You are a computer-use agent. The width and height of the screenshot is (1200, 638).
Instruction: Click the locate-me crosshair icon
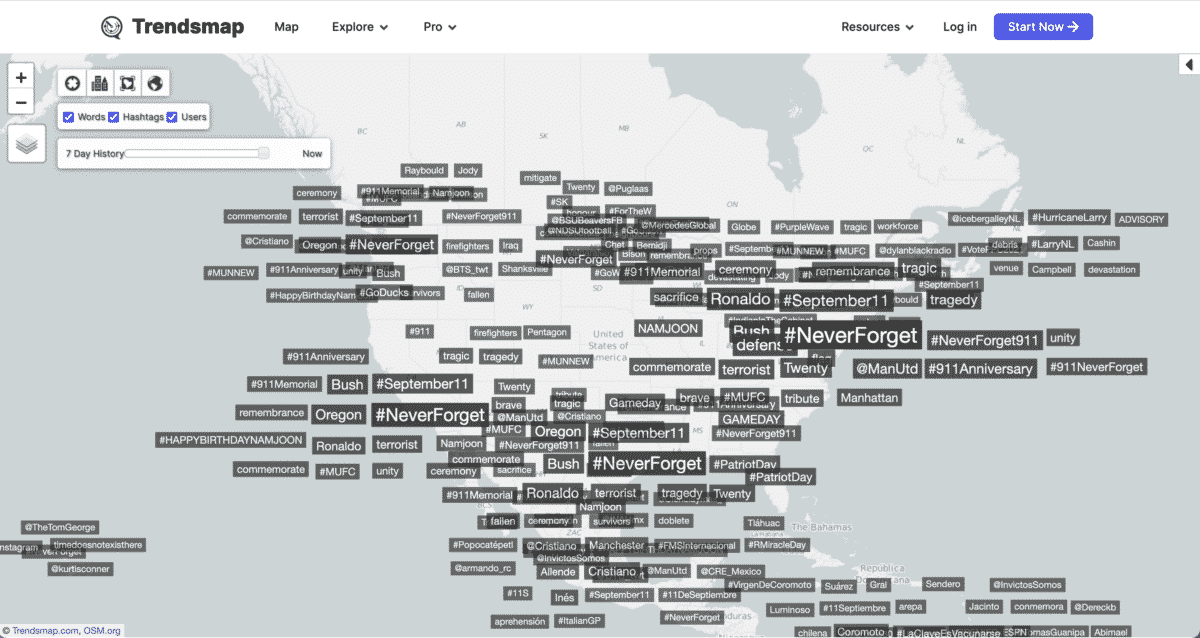(x=72, y=83)
